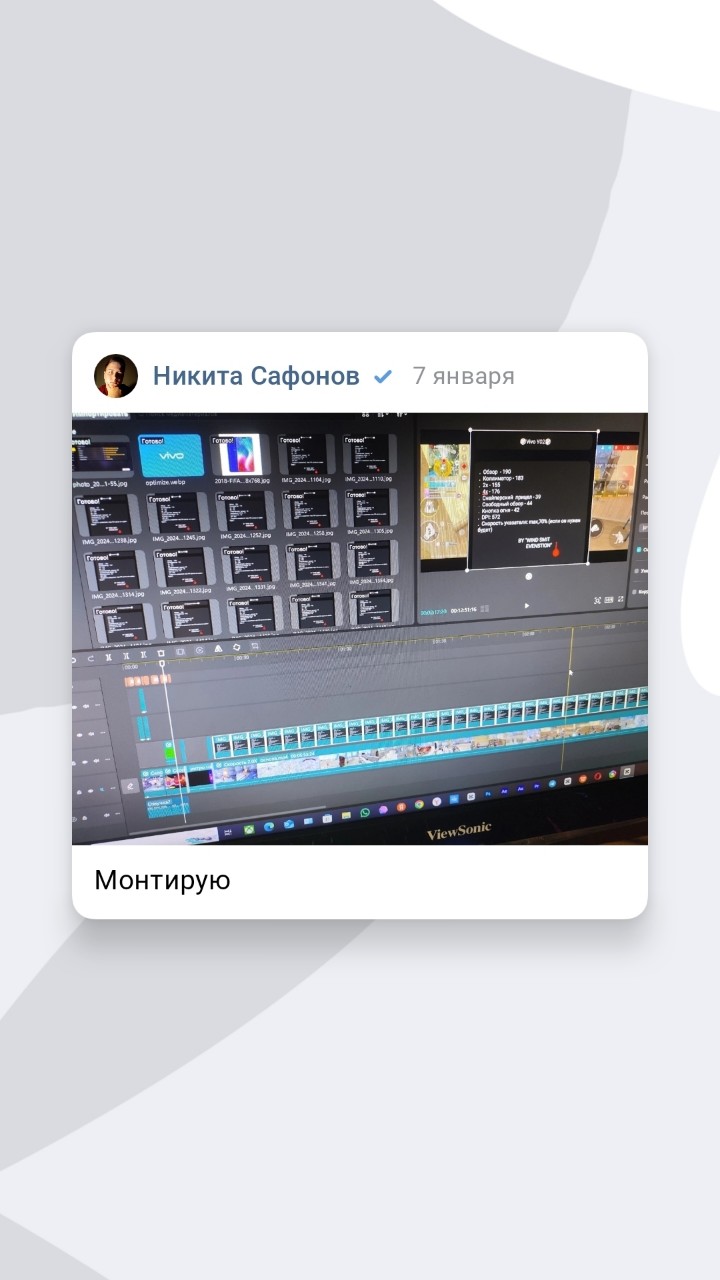Viewport: 720px width, 1280px height.
Task: Select the orange clips on the top timeline track
Action: pyautogui.click(x=147, y=680)
